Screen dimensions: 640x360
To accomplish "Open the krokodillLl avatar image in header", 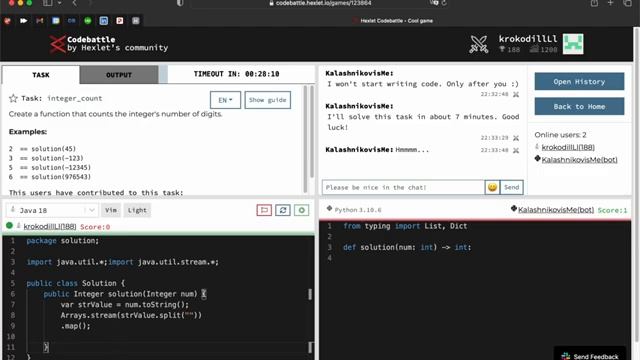I will click(x=573, y=44).
